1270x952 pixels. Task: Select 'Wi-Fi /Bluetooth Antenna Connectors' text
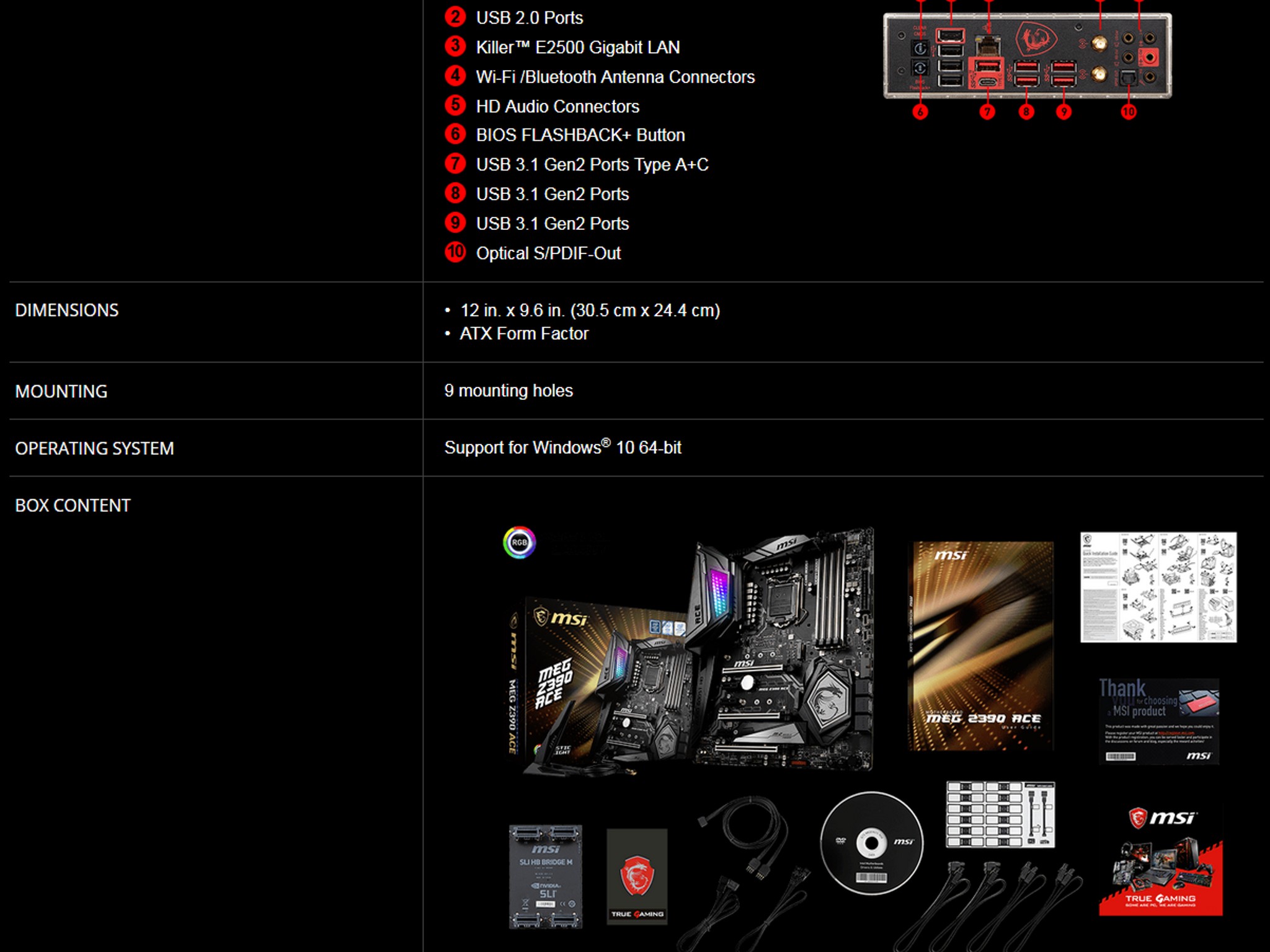(x=615, y=77)
